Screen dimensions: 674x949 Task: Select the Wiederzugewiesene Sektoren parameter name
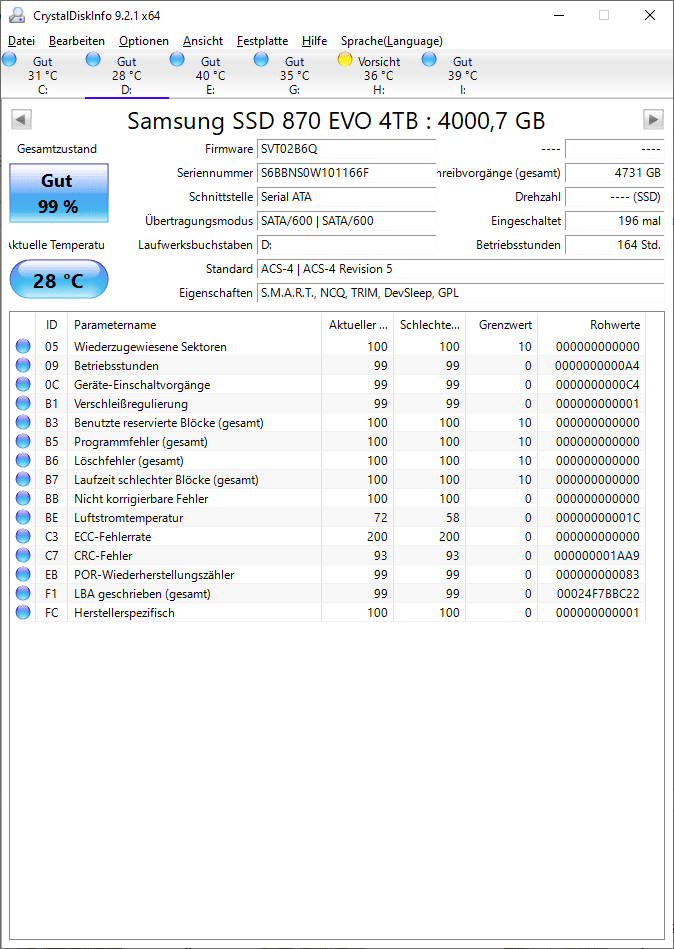[150, 347]
